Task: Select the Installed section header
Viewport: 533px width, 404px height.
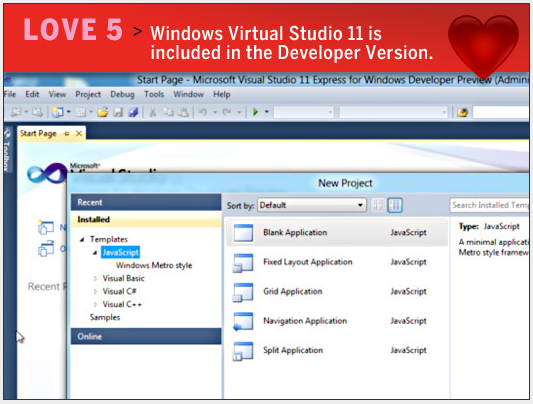Action: (146, 219)
